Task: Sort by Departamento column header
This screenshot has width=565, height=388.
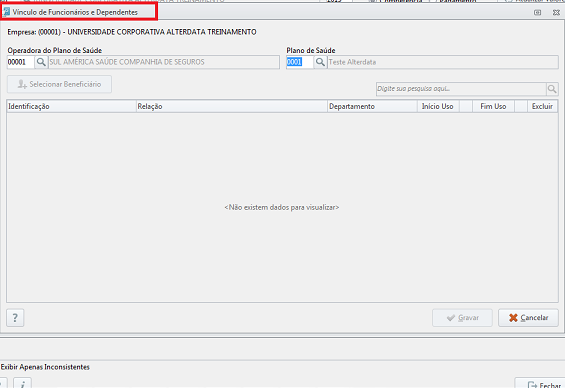Action: click(372, 107)
